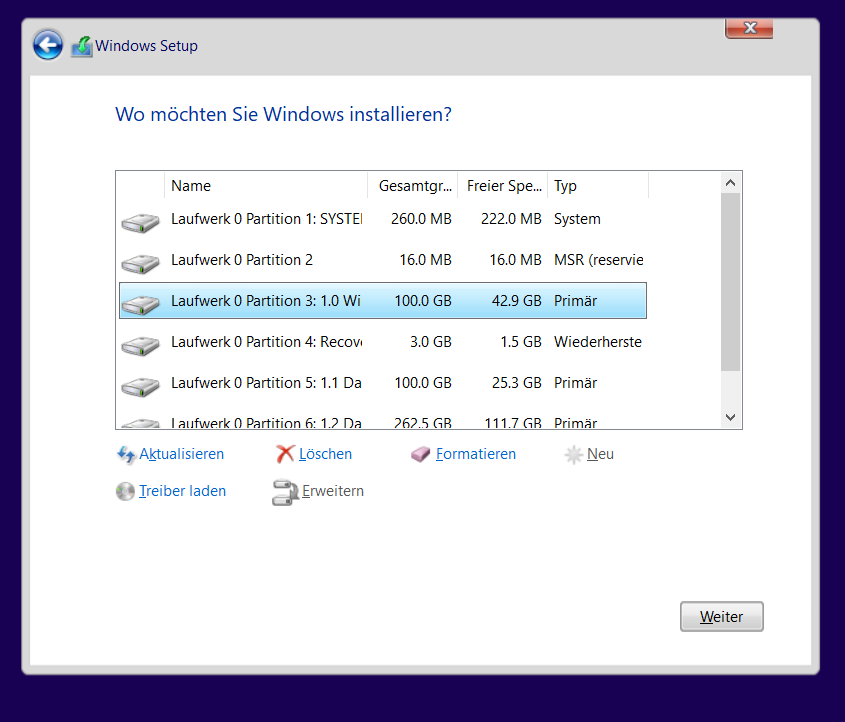Viewport: 845px width, 722px height.
Task: Go back with the blue arrow button
Action: [x=47, y=45]
